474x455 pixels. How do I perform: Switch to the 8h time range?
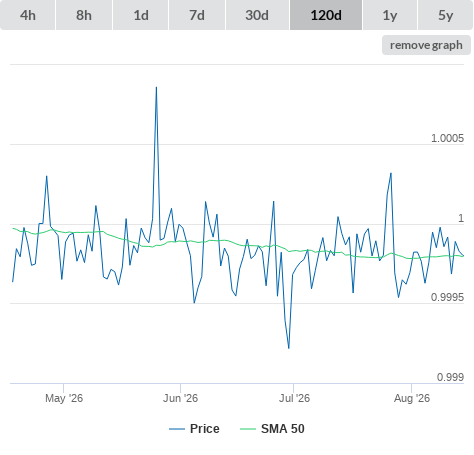click(84, 15)
